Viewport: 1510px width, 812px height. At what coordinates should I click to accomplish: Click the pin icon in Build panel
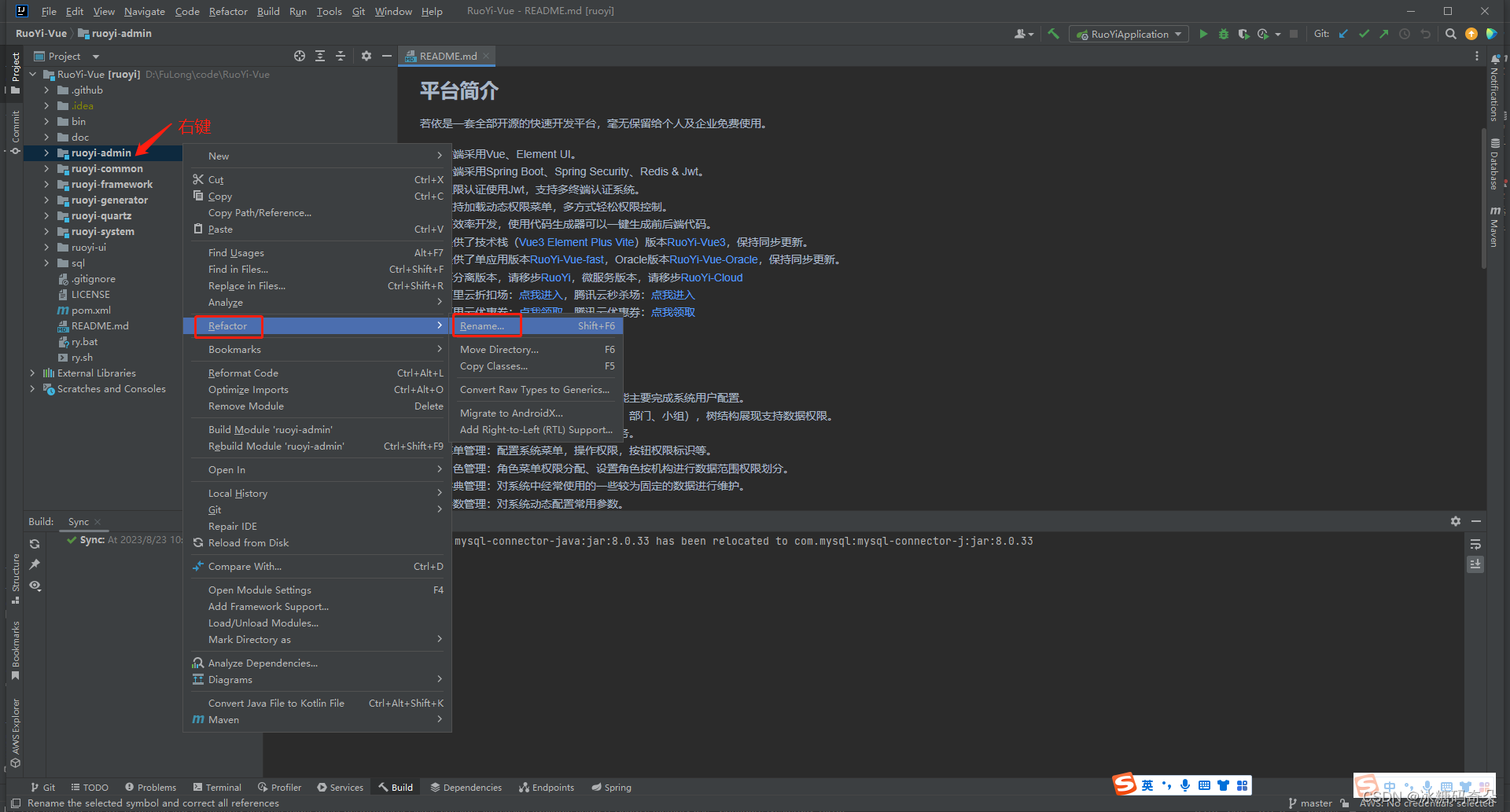(35, 564)
